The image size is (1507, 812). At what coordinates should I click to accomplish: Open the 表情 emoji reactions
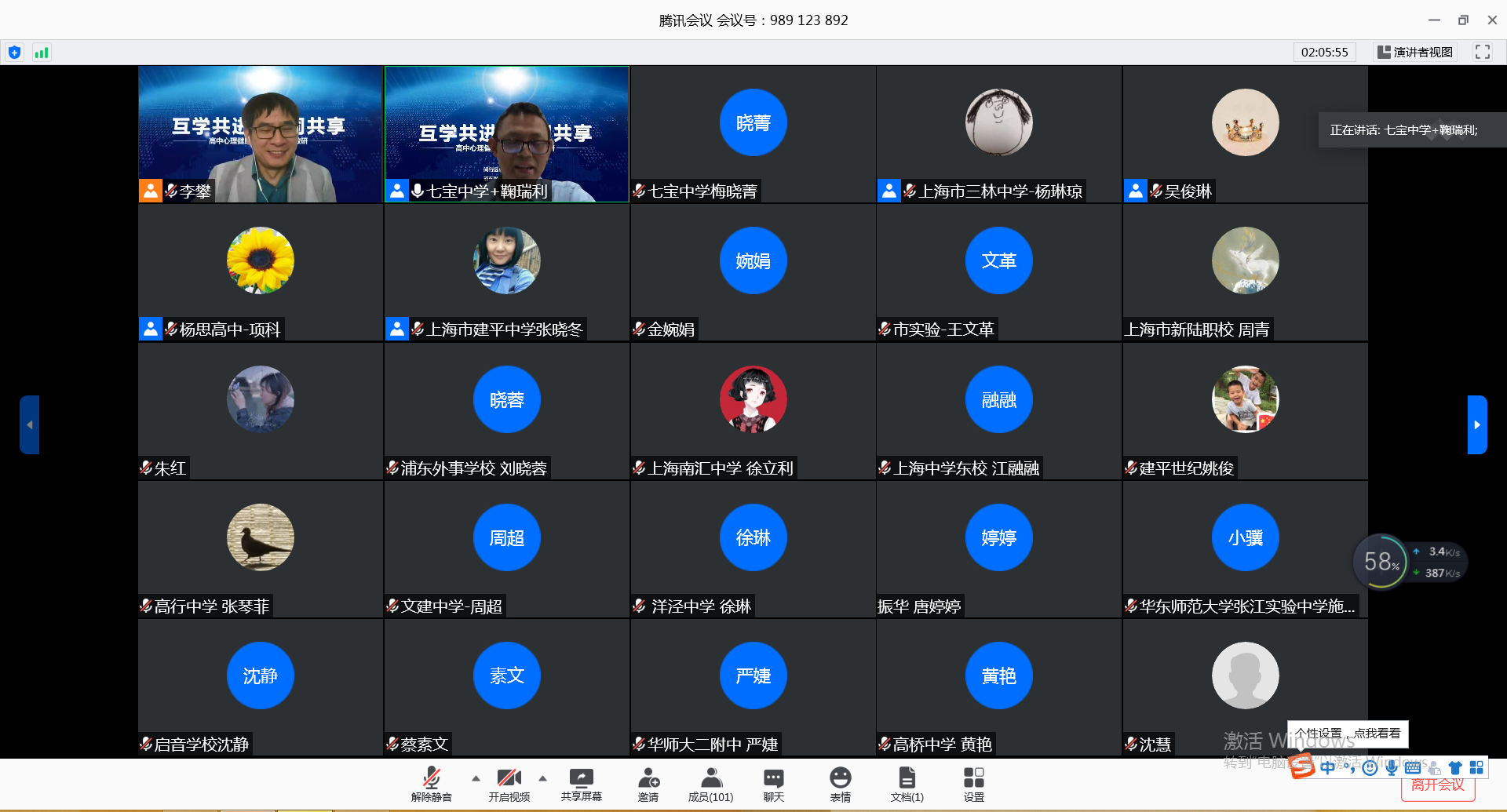(x=840, y=785)
